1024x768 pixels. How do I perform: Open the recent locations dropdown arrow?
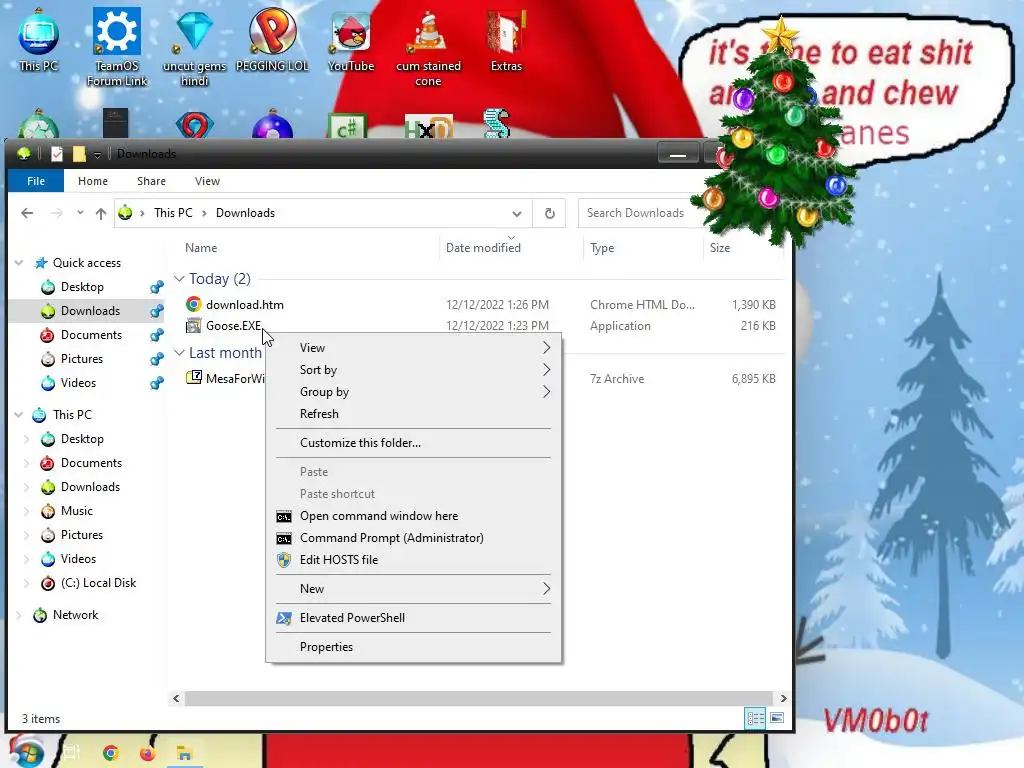click(x=80, y=213)
